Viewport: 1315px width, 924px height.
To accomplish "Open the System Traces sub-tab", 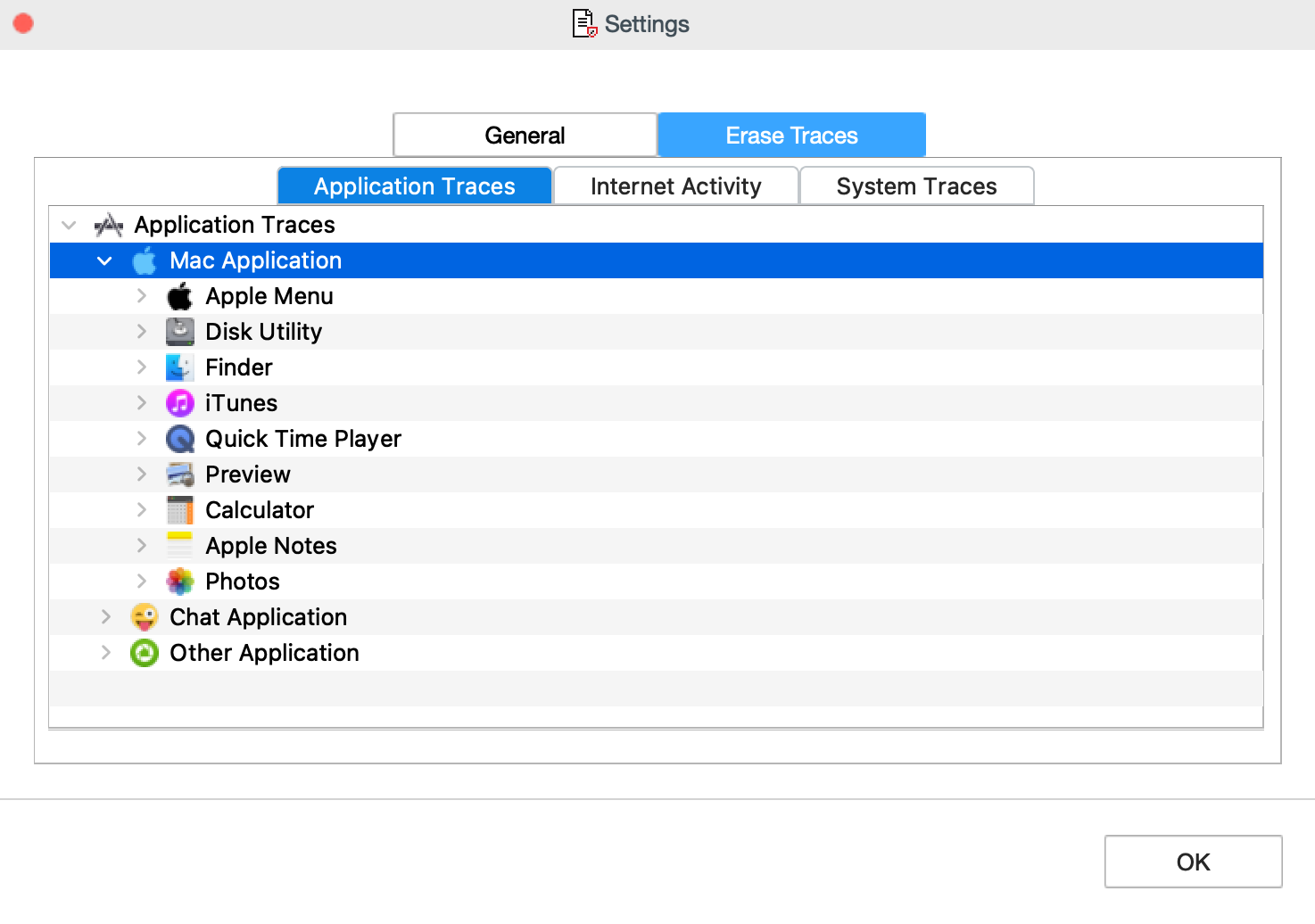I will (916, 186).
